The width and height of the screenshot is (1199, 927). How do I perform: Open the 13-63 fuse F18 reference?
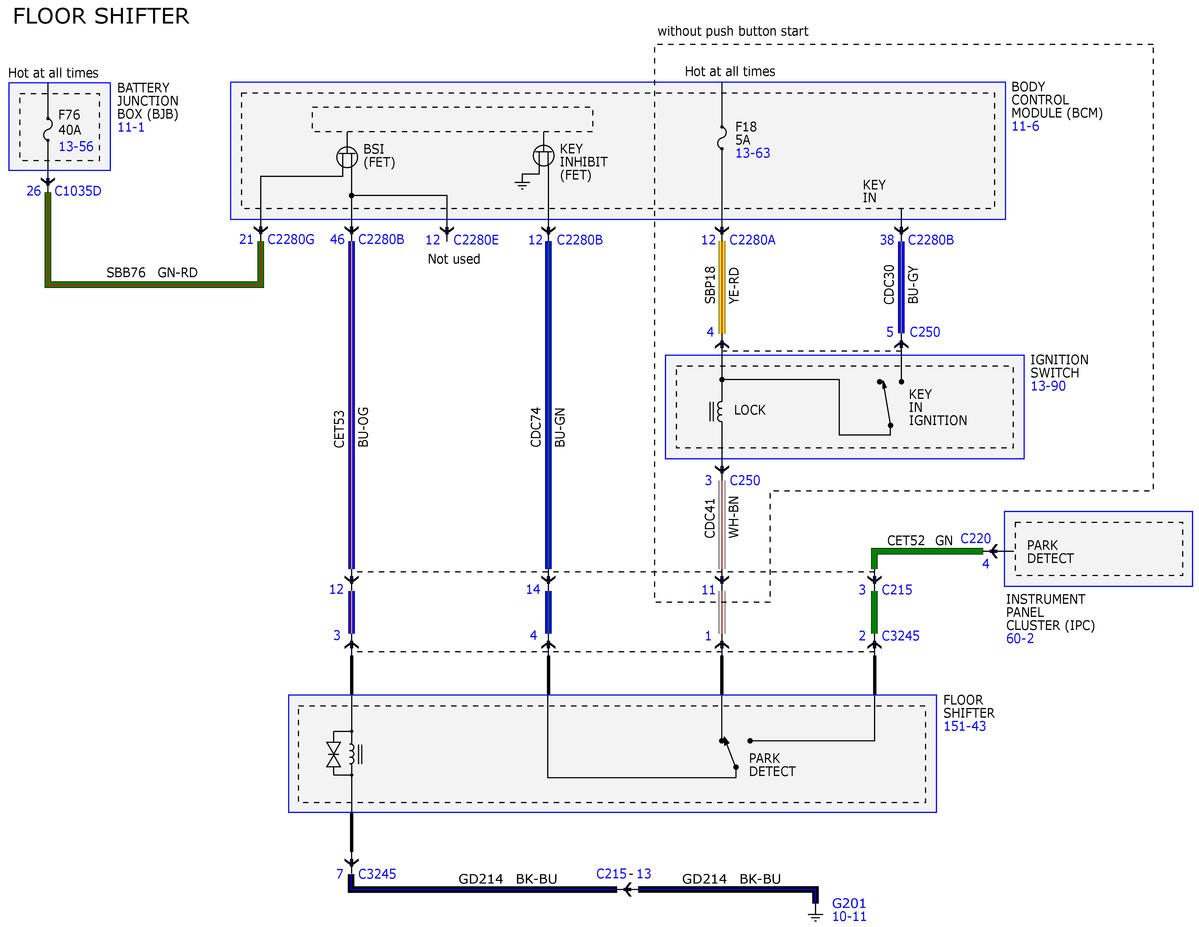(752, 153)
